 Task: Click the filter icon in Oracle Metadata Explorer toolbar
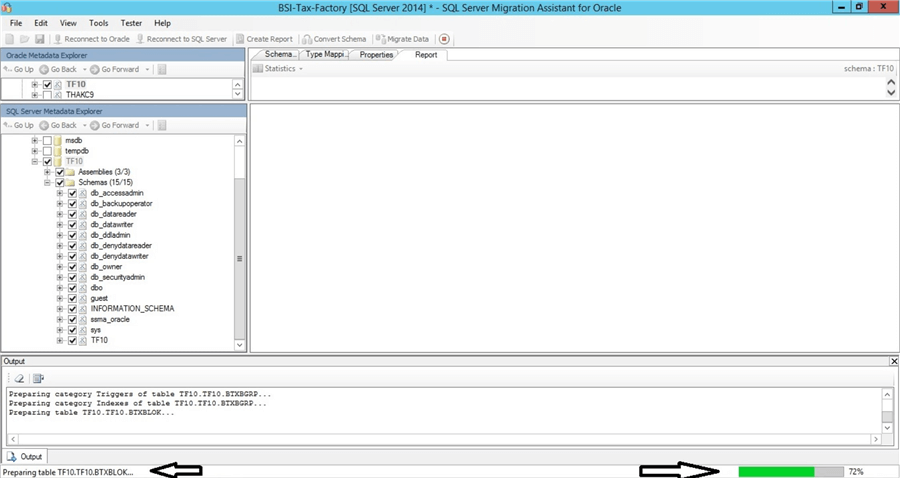tap(162, 69)
